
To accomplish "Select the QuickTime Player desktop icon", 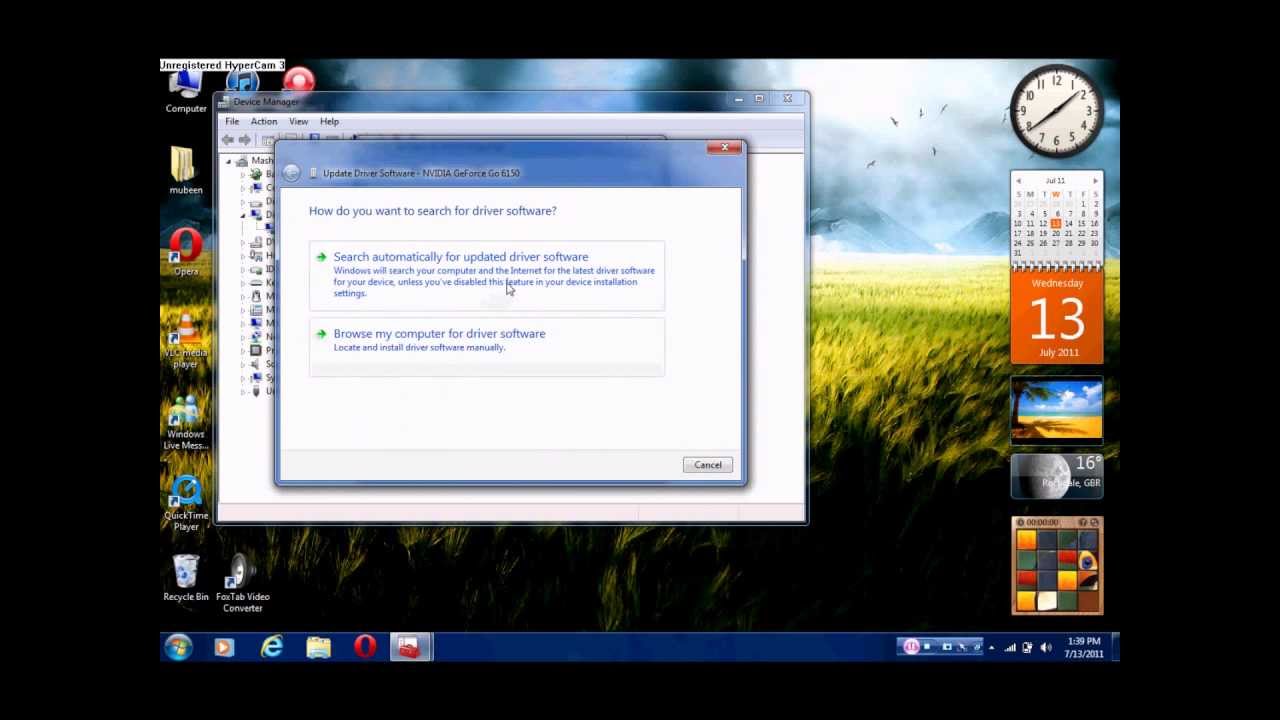I will click(186, 503).
